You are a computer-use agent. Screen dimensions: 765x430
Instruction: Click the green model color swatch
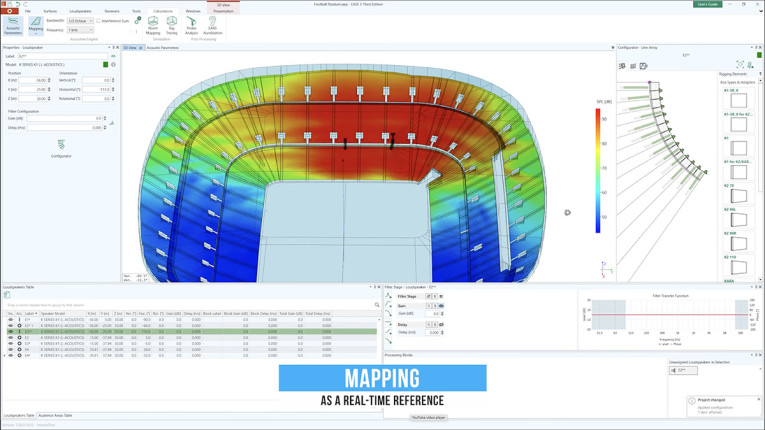[105, 64]
